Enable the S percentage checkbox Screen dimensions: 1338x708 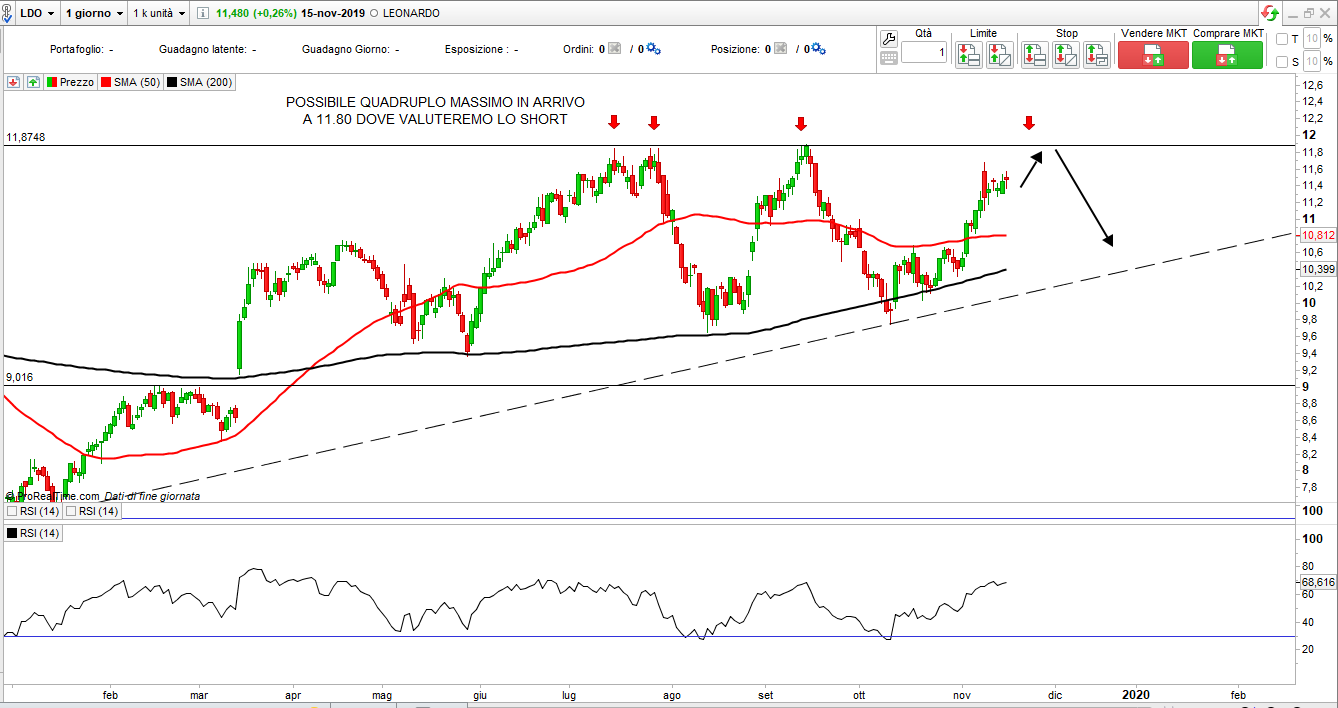[x=1282, y=62]
